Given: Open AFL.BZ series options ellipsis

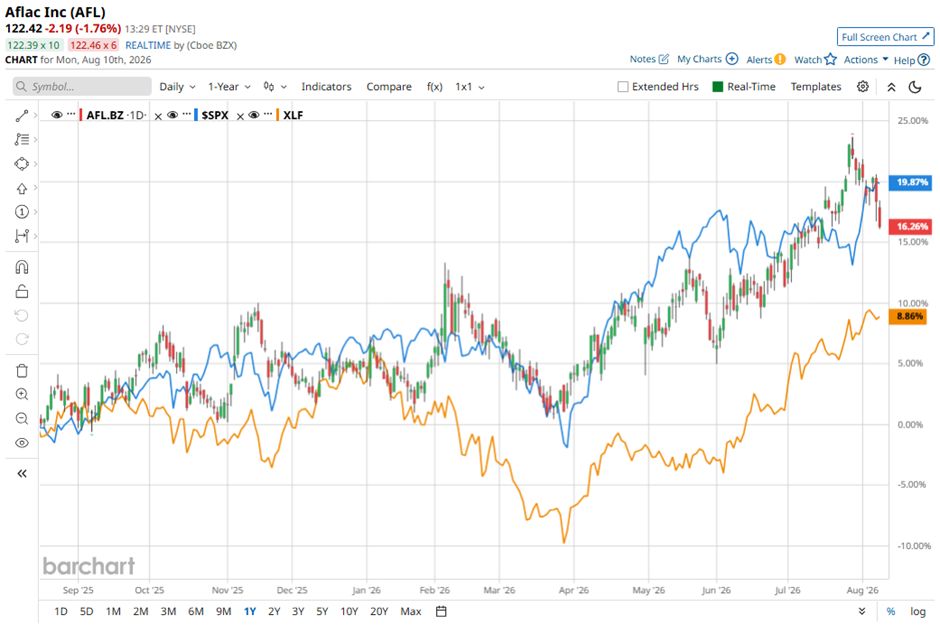Looking at the screenshot, I should (x=71, y=114).
